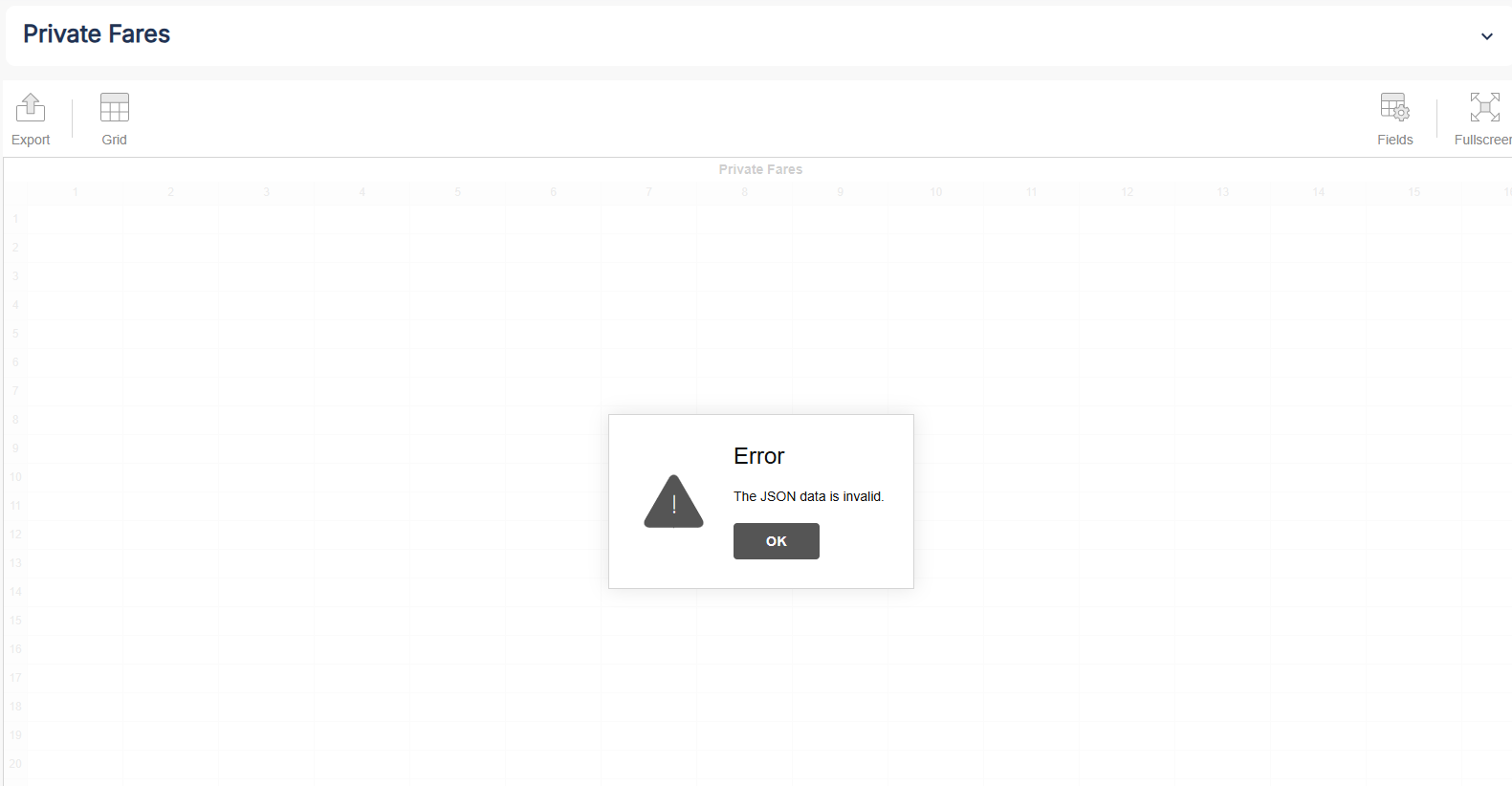The height and width of the screenshot is (786, 1512).
Task: Click the Error dialog title text
Action: coord(758,456)
